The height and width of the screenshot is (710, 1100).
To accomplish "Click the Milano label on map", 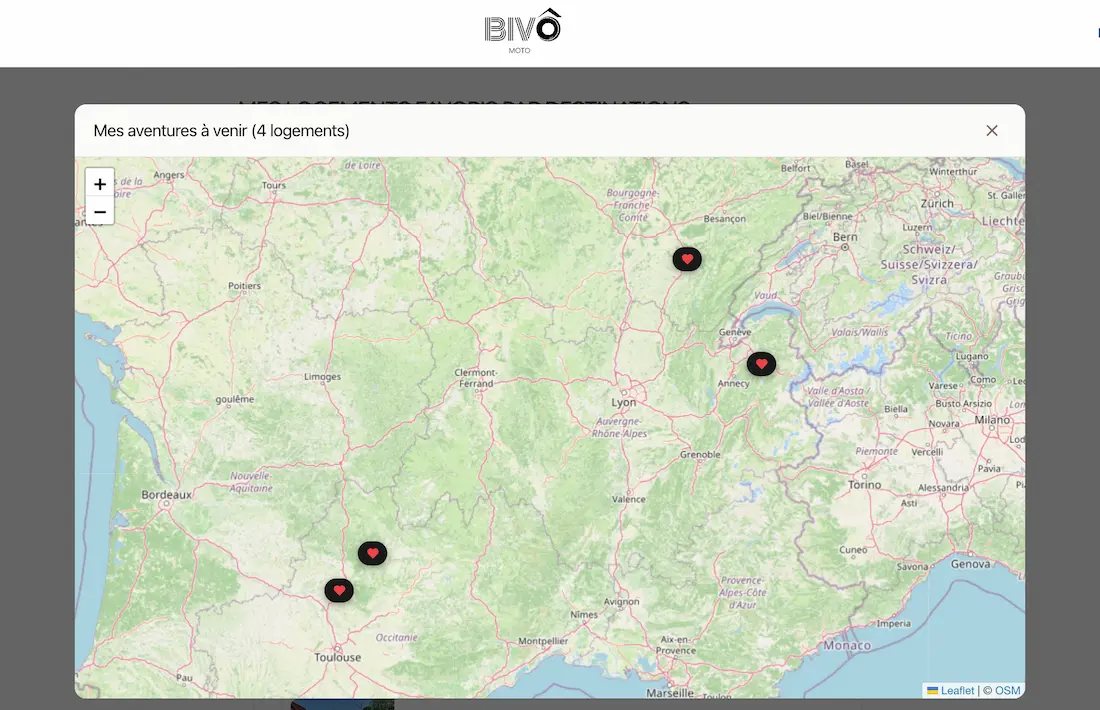I will [x=992, y=420].
